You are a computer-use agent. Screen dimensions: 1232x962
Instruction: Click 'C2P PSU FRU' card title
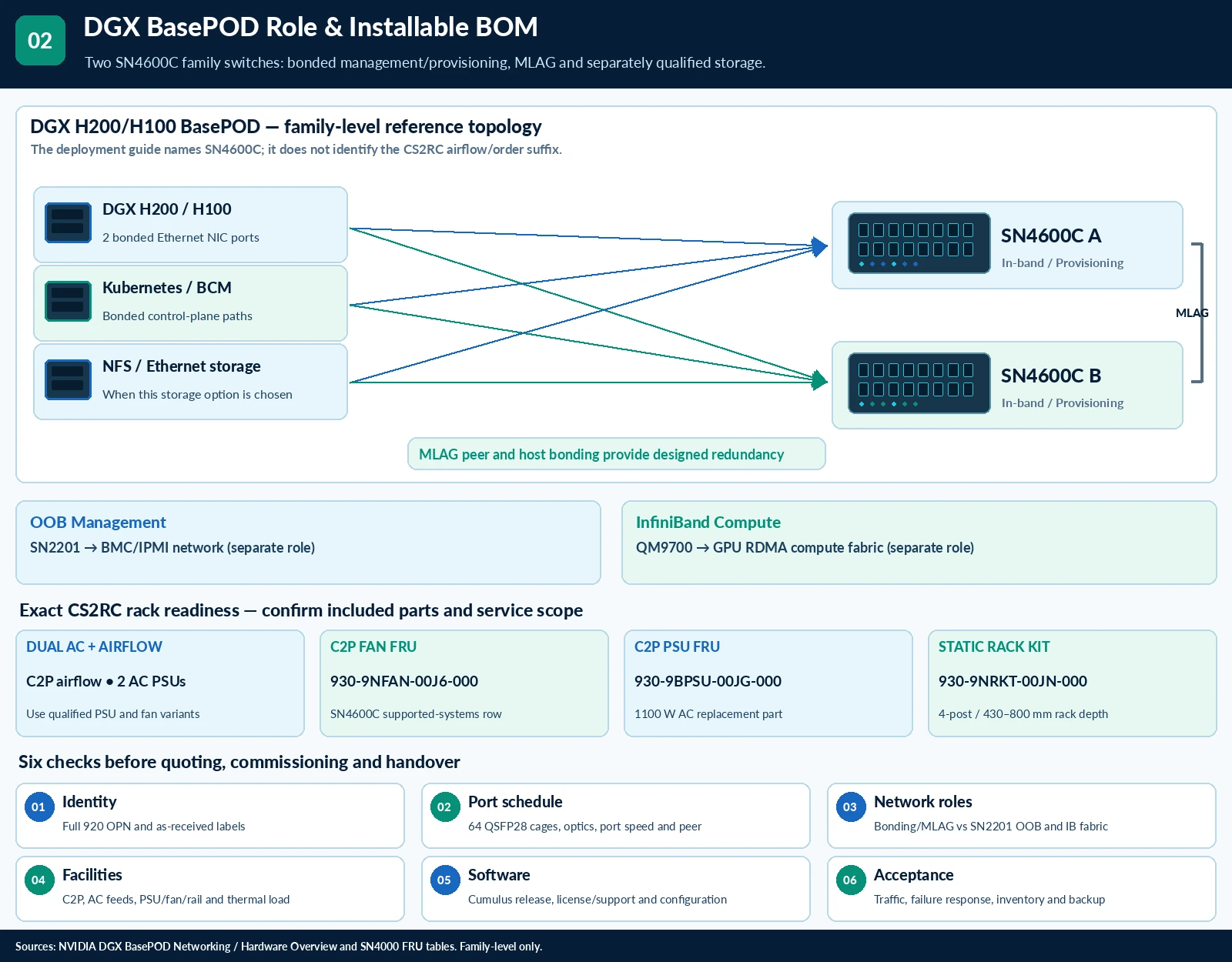[x=677, y=646]
